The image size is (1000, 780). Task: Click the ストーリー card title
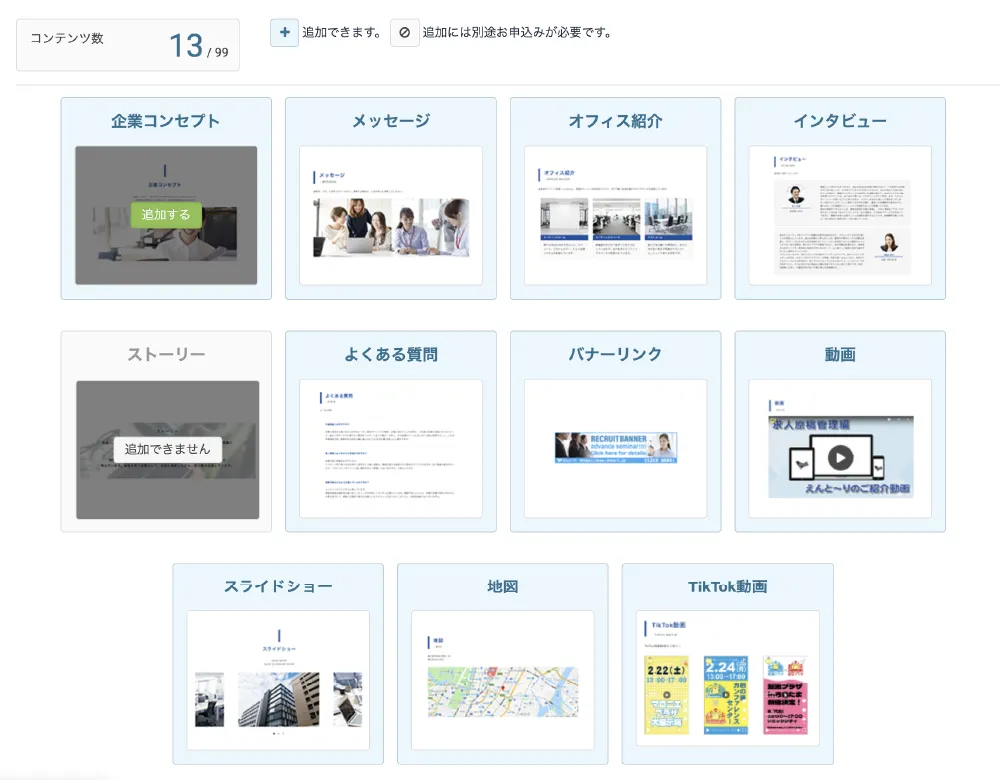click(166, 355)
